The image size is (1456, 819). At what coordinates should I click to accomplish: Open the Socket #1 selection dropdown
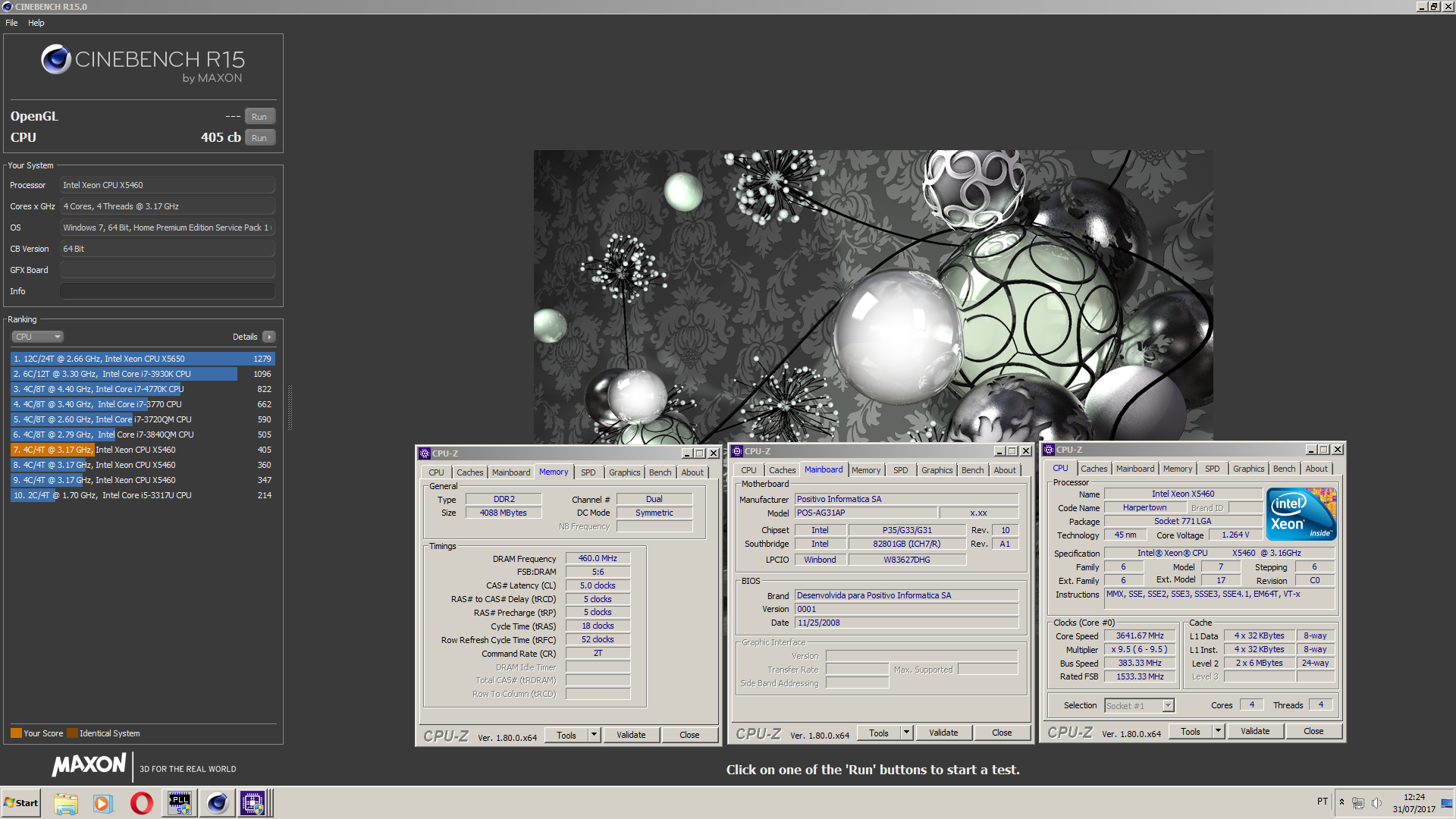pos(1139,706)
